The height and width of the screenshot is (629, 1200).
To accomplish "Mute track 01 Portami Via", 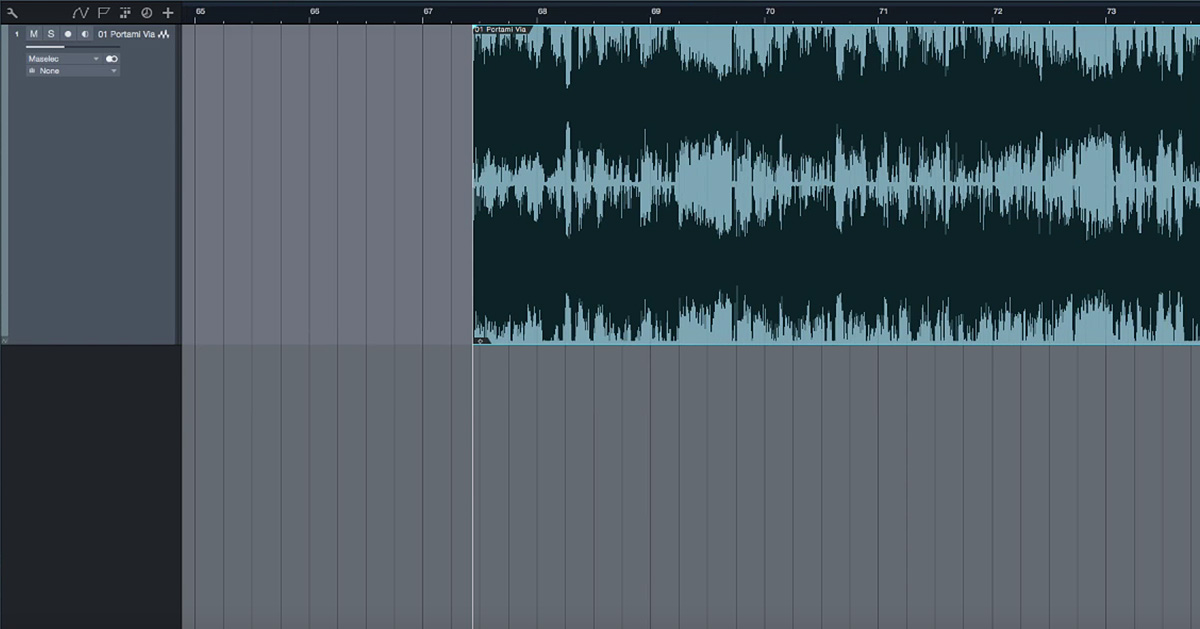I will (33, 34).
